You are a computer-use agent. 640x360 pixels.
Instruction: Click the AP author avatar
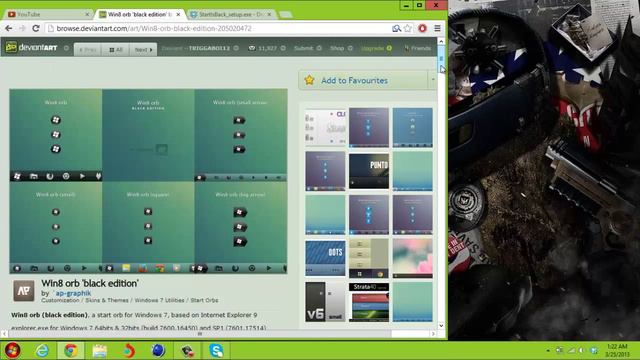24,291
